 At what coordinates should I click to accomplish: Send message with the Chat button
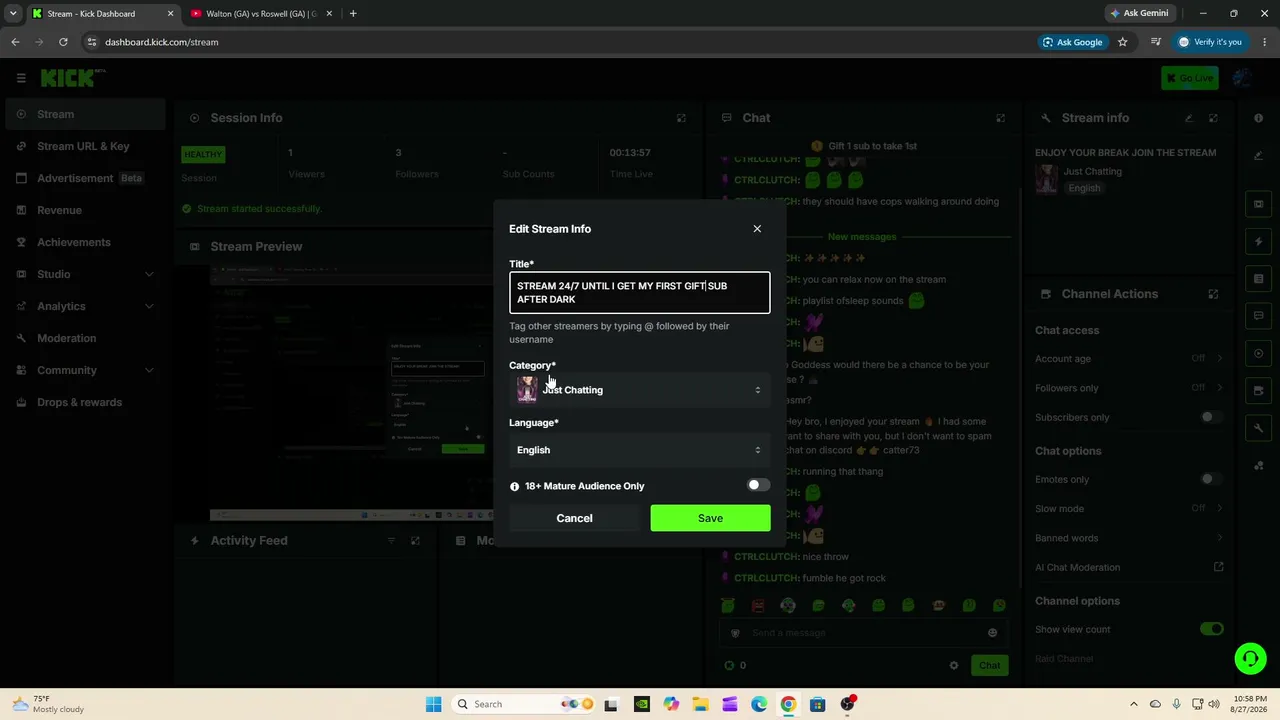point(989,665)
